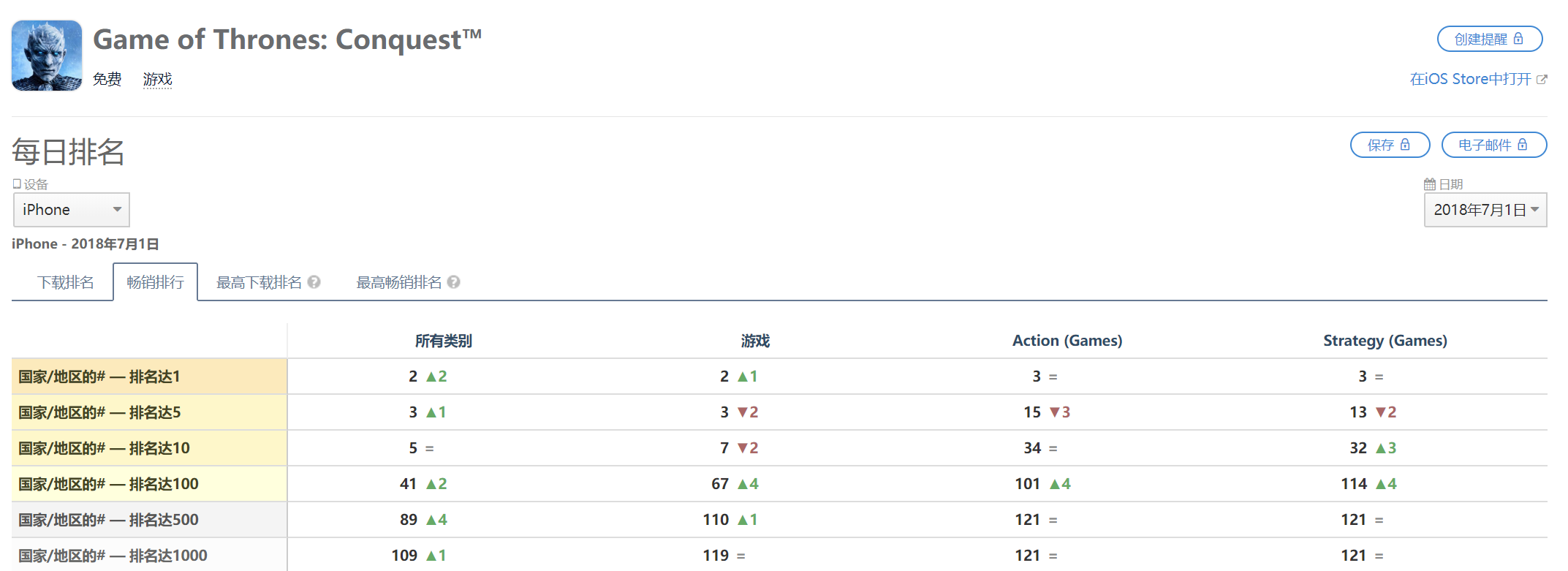Click the device icon beside 设备
This screenshot has width=1568, height=571.
[x=17, y=184]
